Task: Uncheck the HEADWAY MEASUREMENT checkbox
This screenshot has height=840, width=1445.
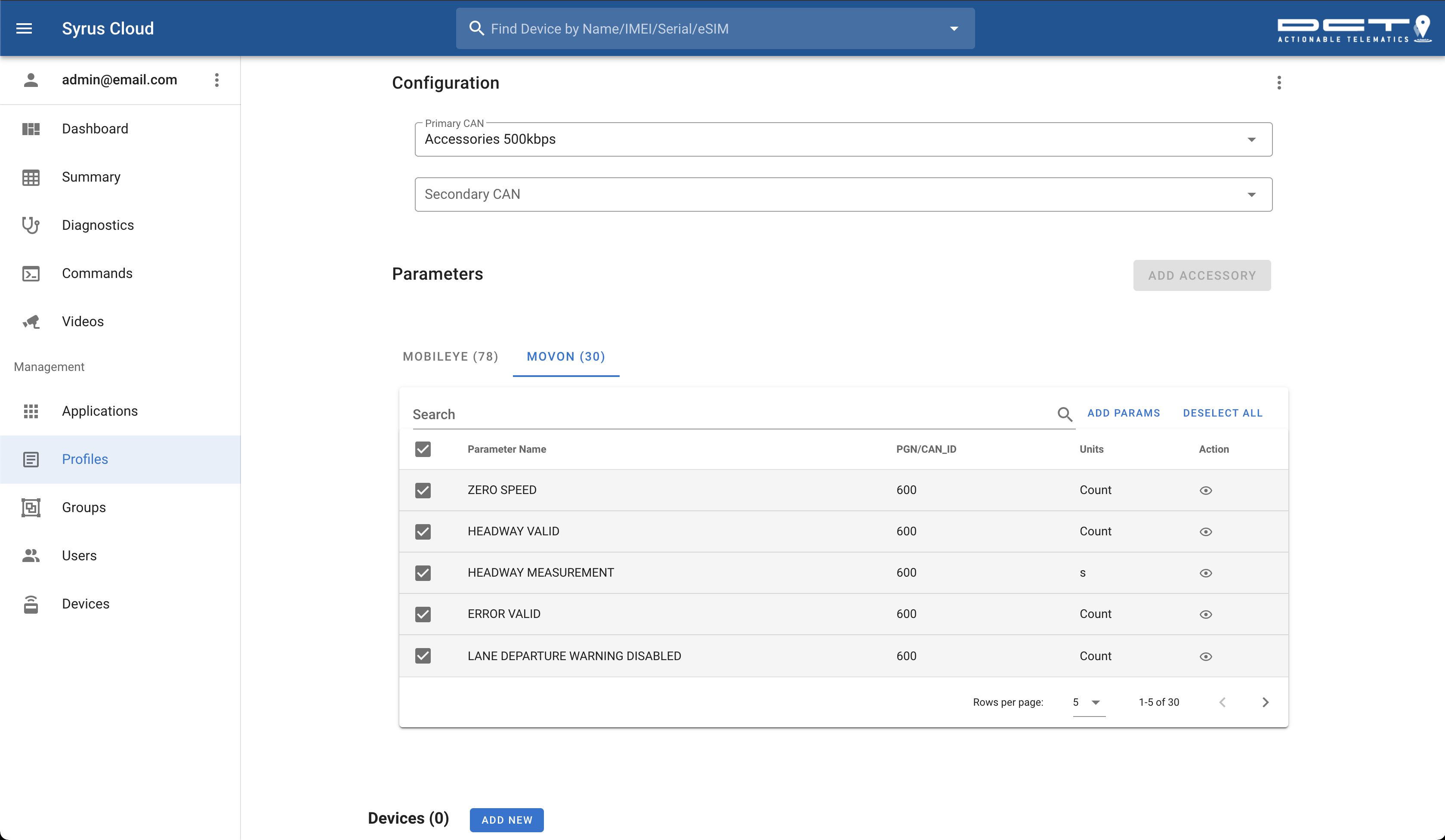Action: pos(423,573)
